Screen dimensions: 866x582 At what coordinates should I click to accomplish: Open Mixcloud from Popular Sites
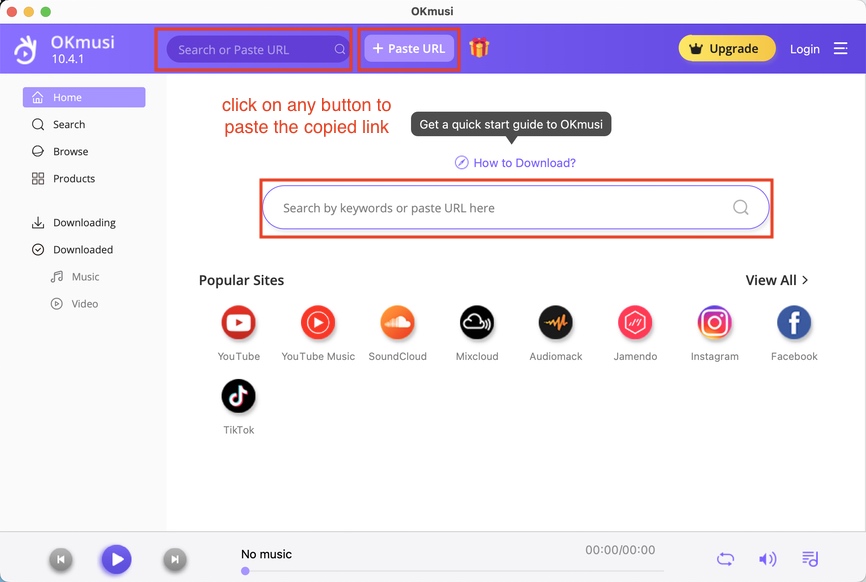point(476,323)
